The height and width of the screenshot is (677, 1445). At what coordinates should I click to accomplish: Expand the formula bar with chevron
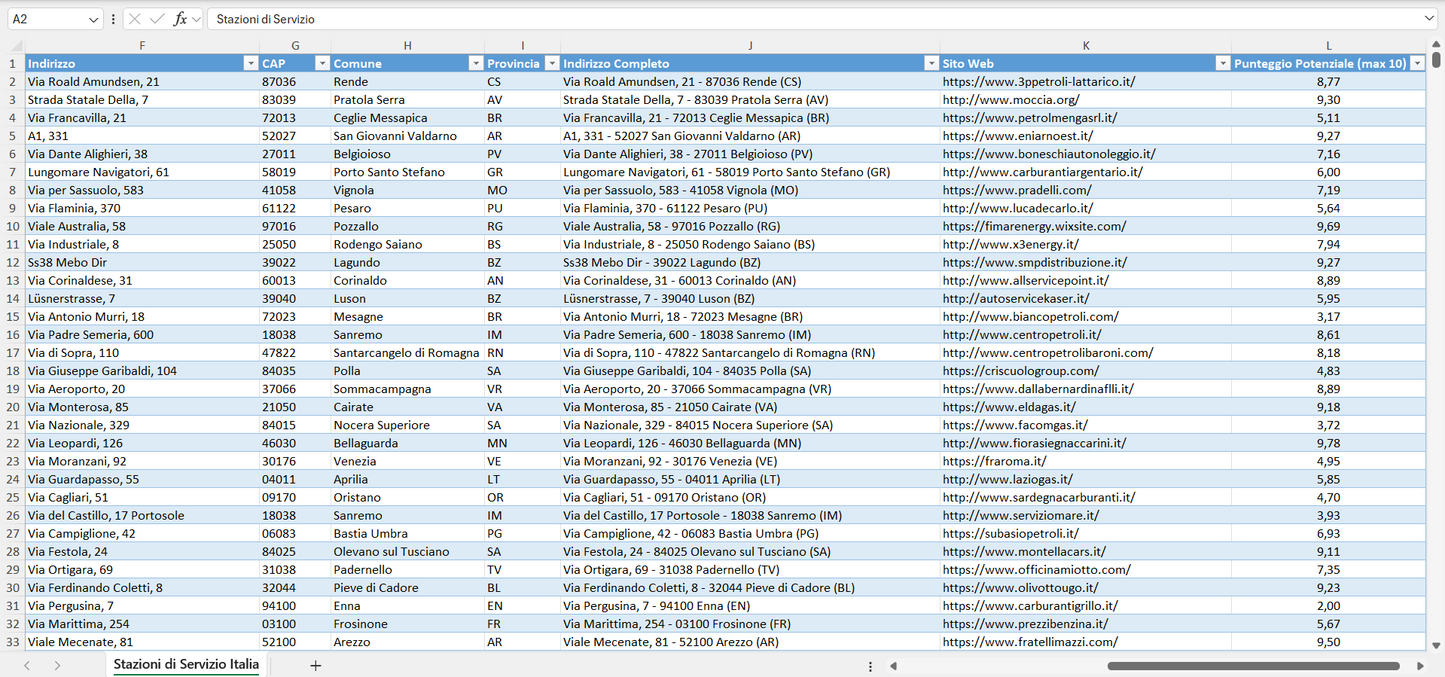click(1429, 19)
